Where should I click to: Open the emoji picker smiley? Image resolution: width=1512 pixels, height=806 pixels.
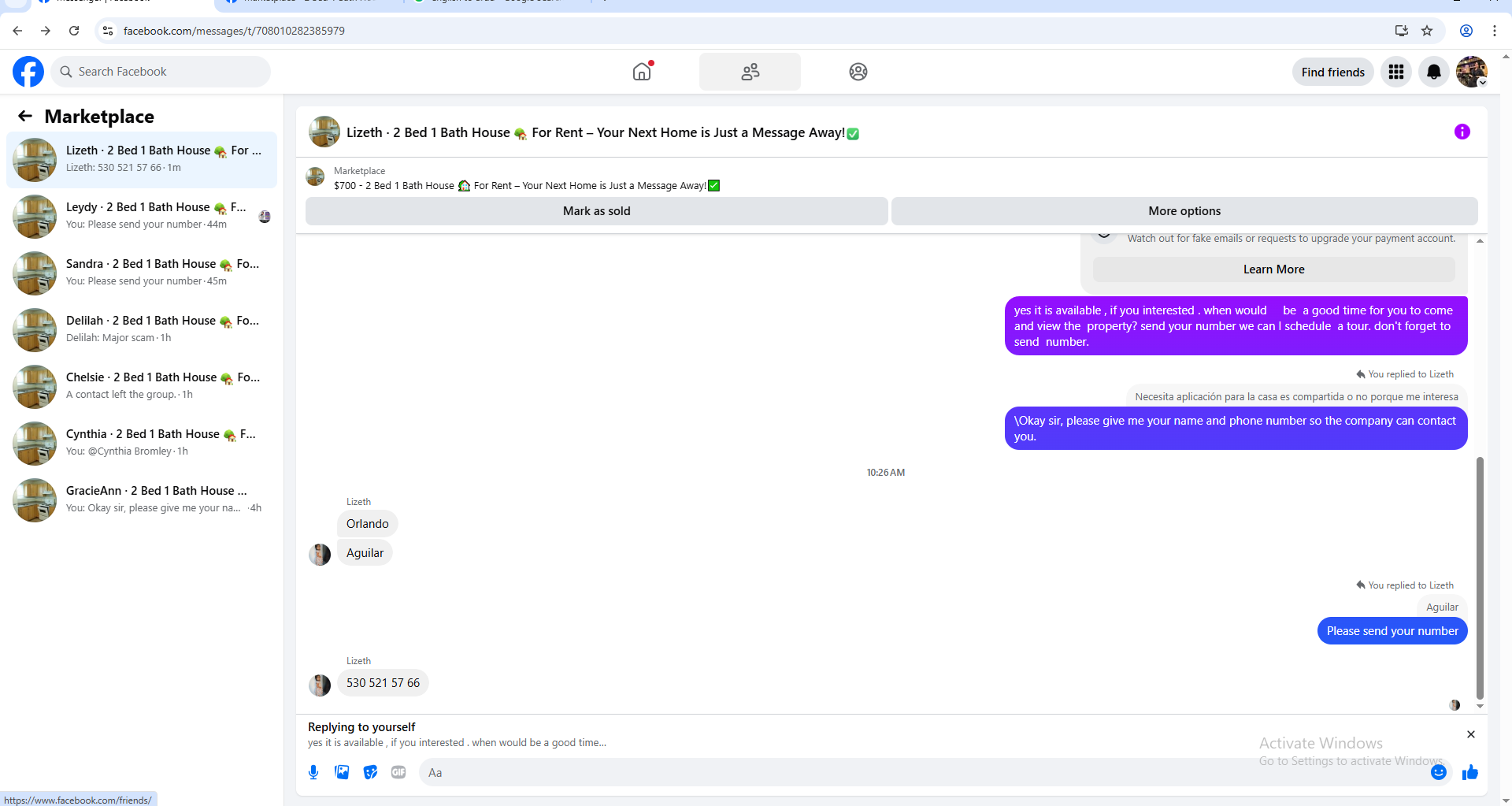click(x=1439, y=772)
